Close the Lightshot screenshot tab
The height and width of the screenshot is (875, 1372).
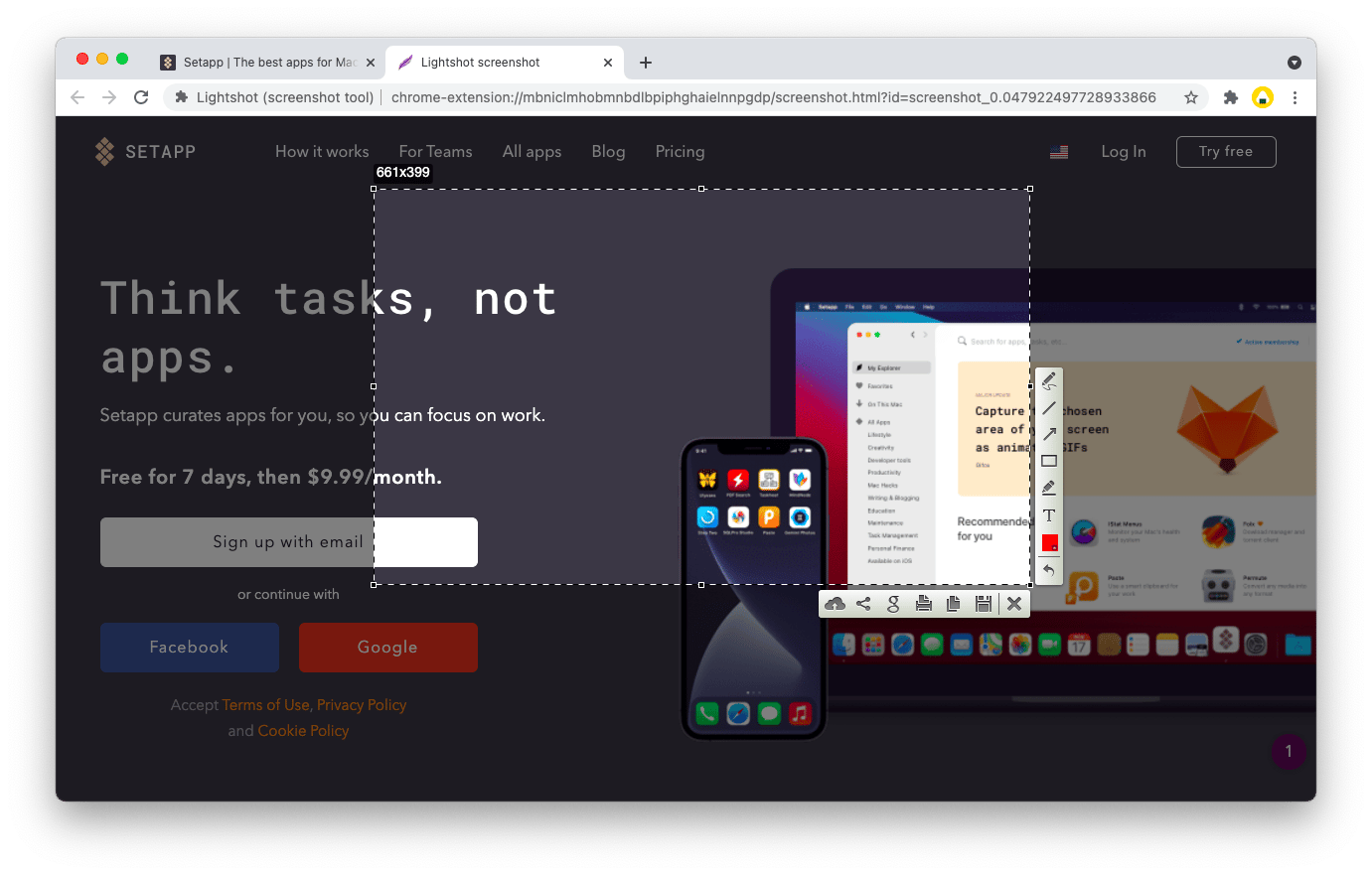(608, 63)
